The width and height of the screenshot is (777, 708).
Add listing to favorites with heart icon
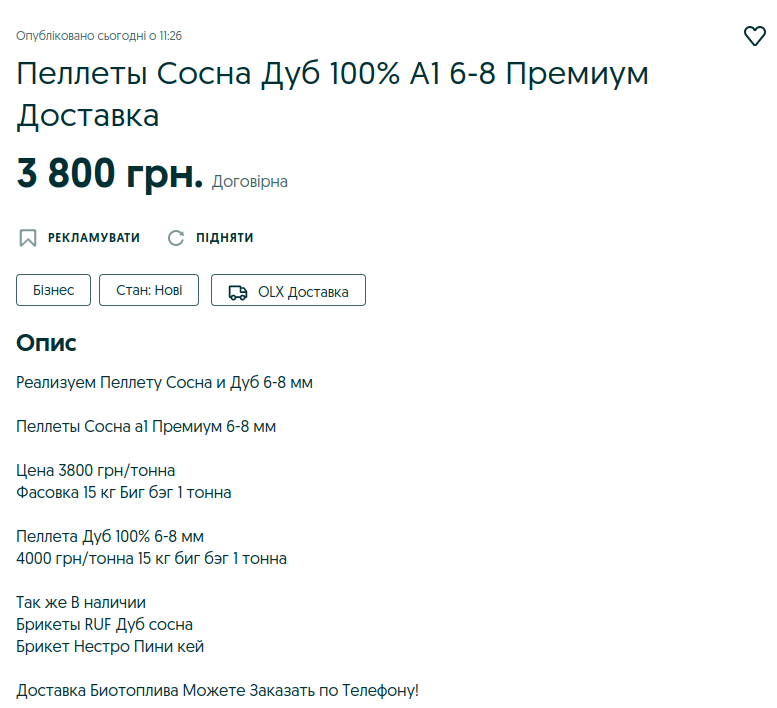[x=755, y=36]
